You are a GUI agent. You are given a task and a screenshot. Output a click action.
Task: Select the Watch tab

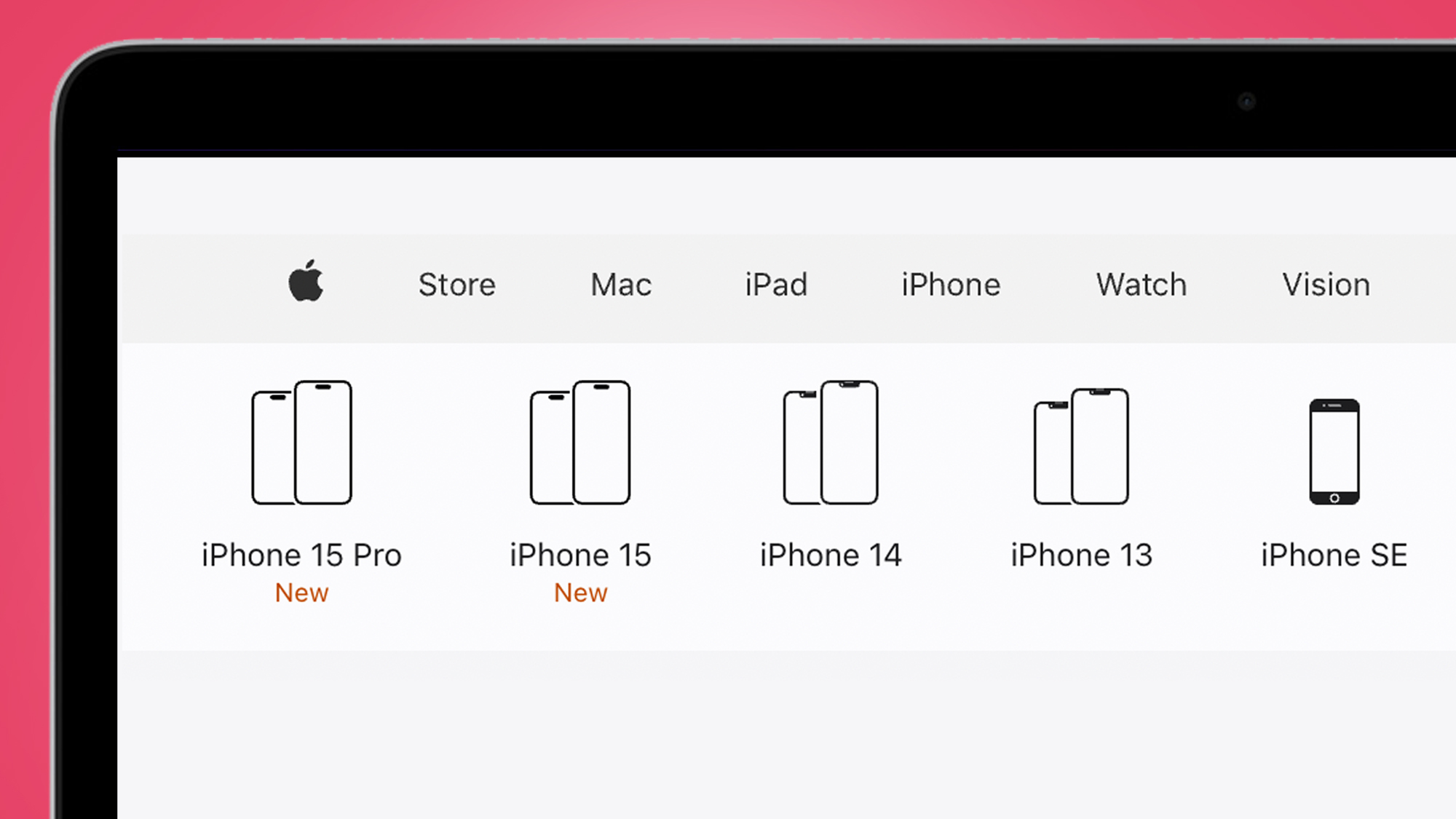click(x=1141, y=284)
